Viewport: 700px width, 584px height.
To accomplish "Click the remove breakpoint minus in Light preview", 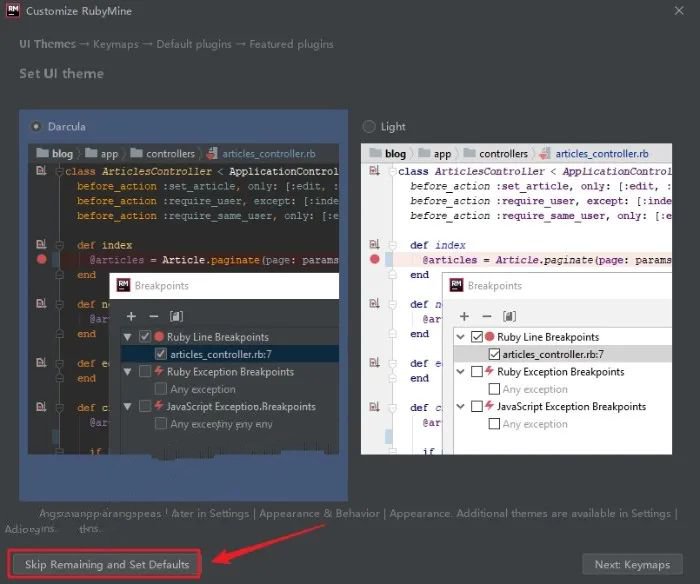I will [487, 317].
